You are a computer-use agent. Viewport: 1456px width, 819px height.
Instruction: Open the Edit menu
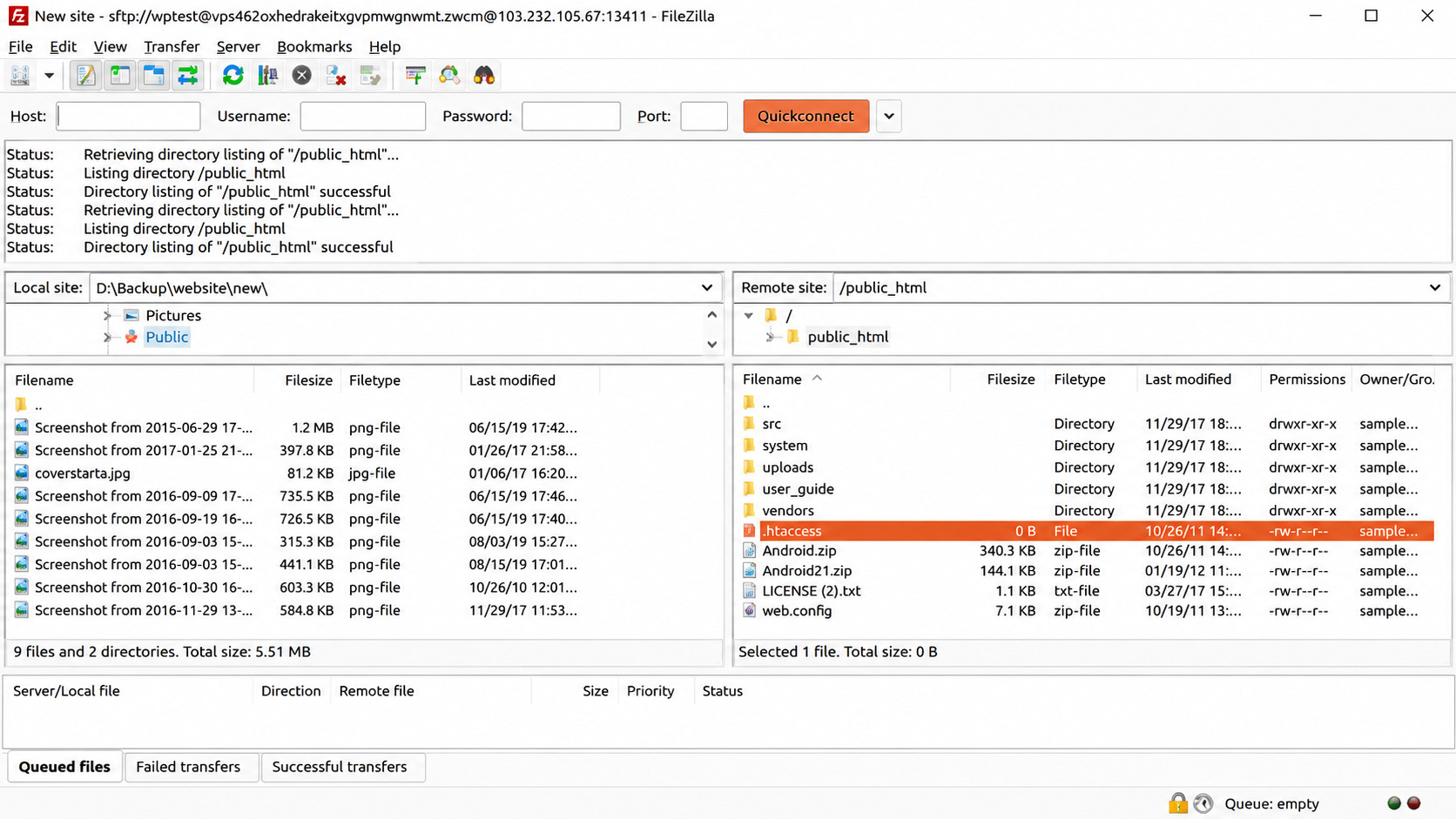coord(63,47)
